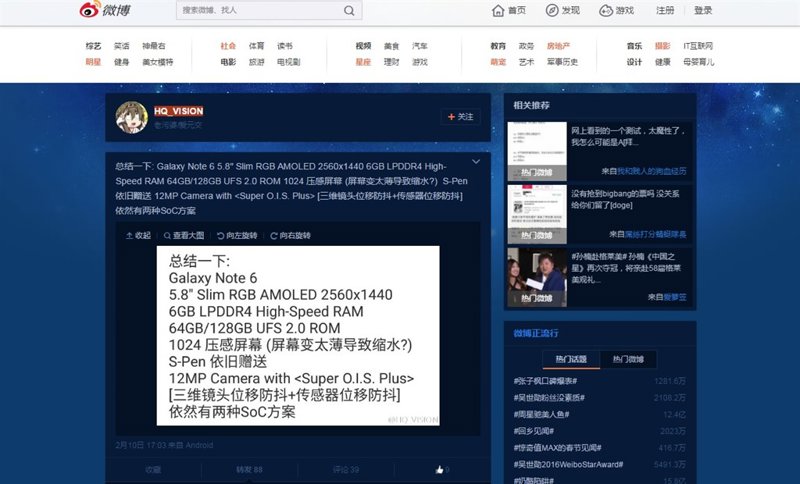Follow HQ_VISION with 关注 button

[459, 117]
